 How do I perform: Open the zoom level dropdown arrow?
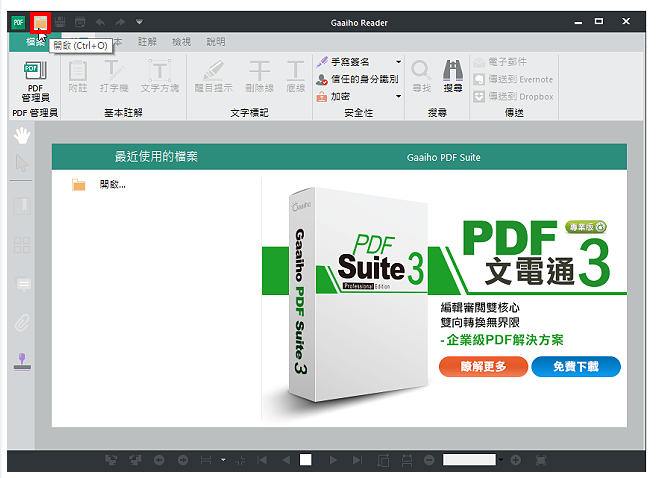tap(501, 460)
